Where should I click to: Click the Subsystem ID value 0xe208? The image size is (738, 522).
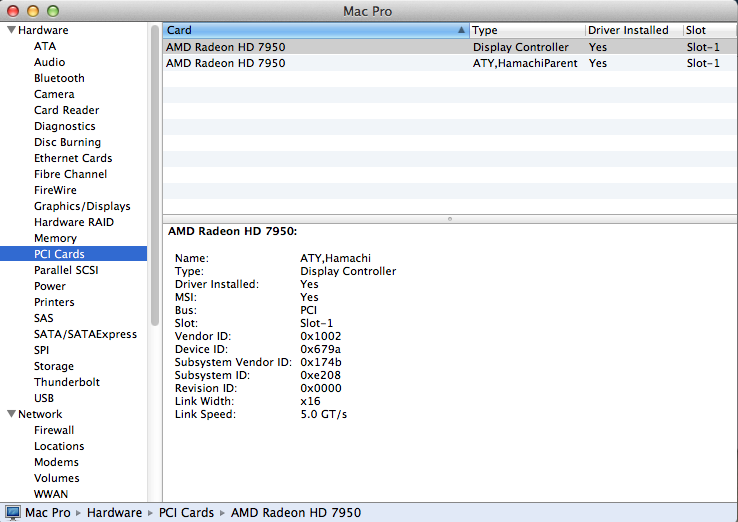[x=321, y=375]
